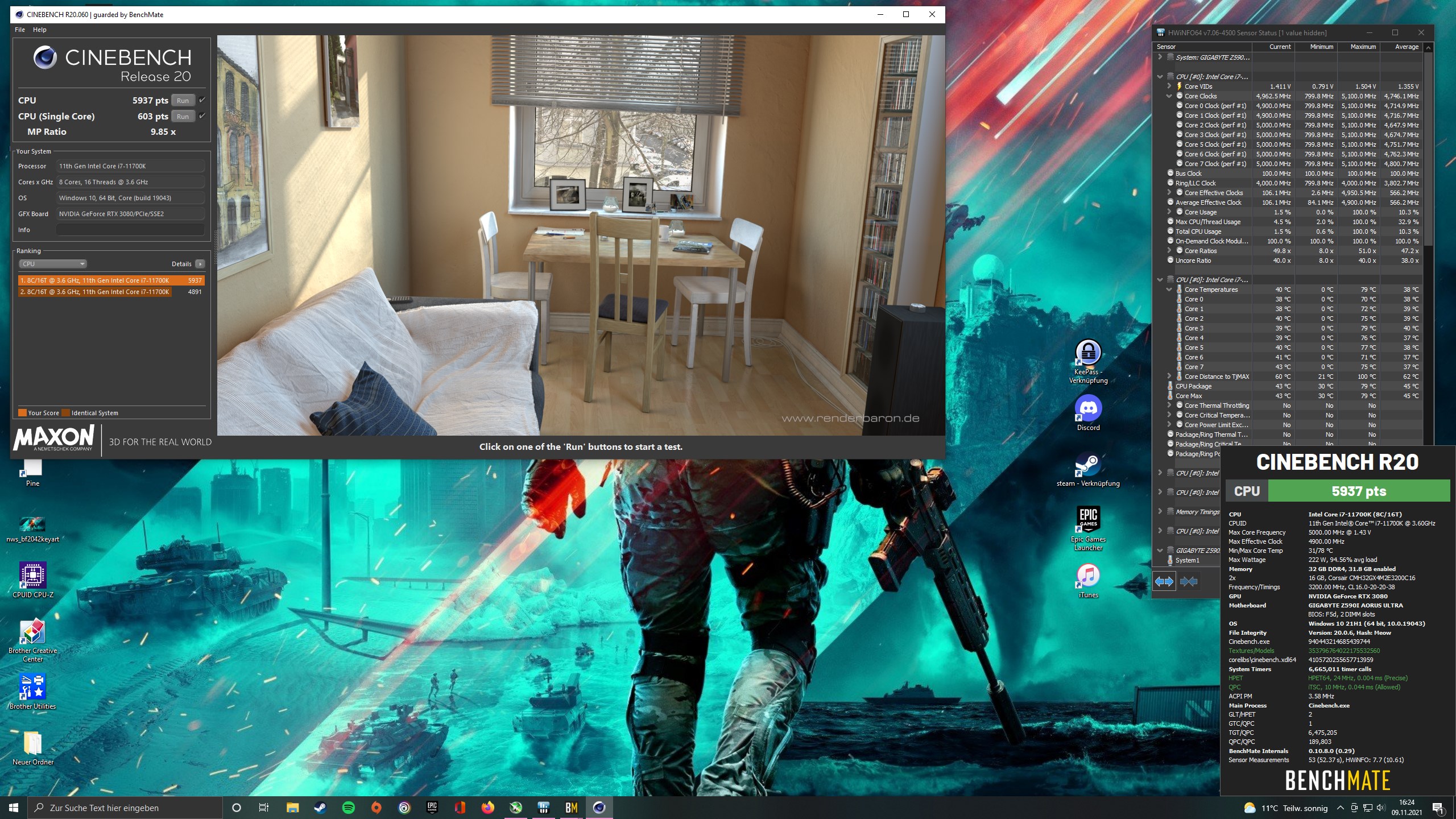Open HWiNFO from the taskbar
The width and height of the screenshot is (1456, 819).
tap(544, 808)
